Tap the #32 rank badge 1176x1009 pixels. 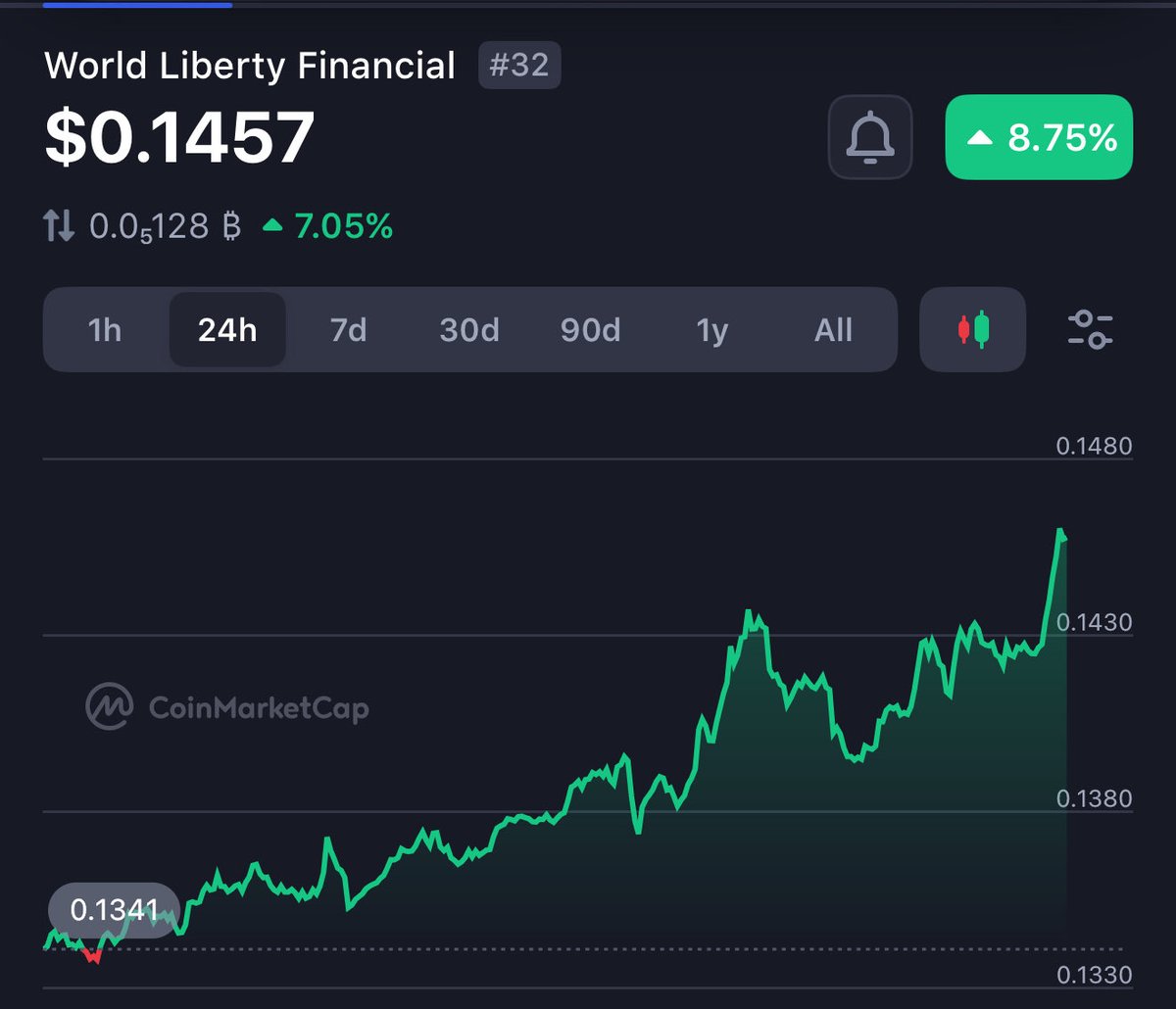tap(519, 67)
